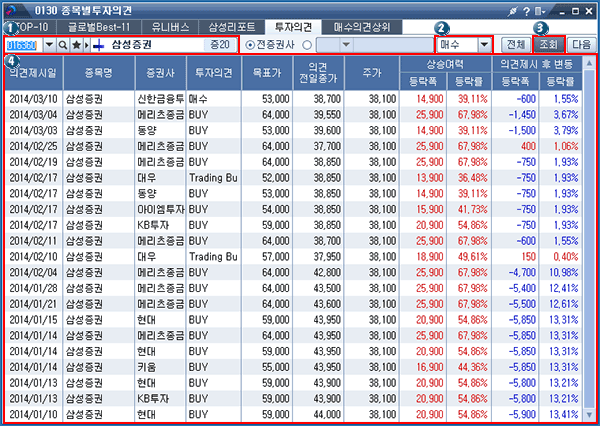Click the 41.73% upside rate cell
Image resolution: width=600 pixels, height=426 pixels.
(x=469, y=209)
